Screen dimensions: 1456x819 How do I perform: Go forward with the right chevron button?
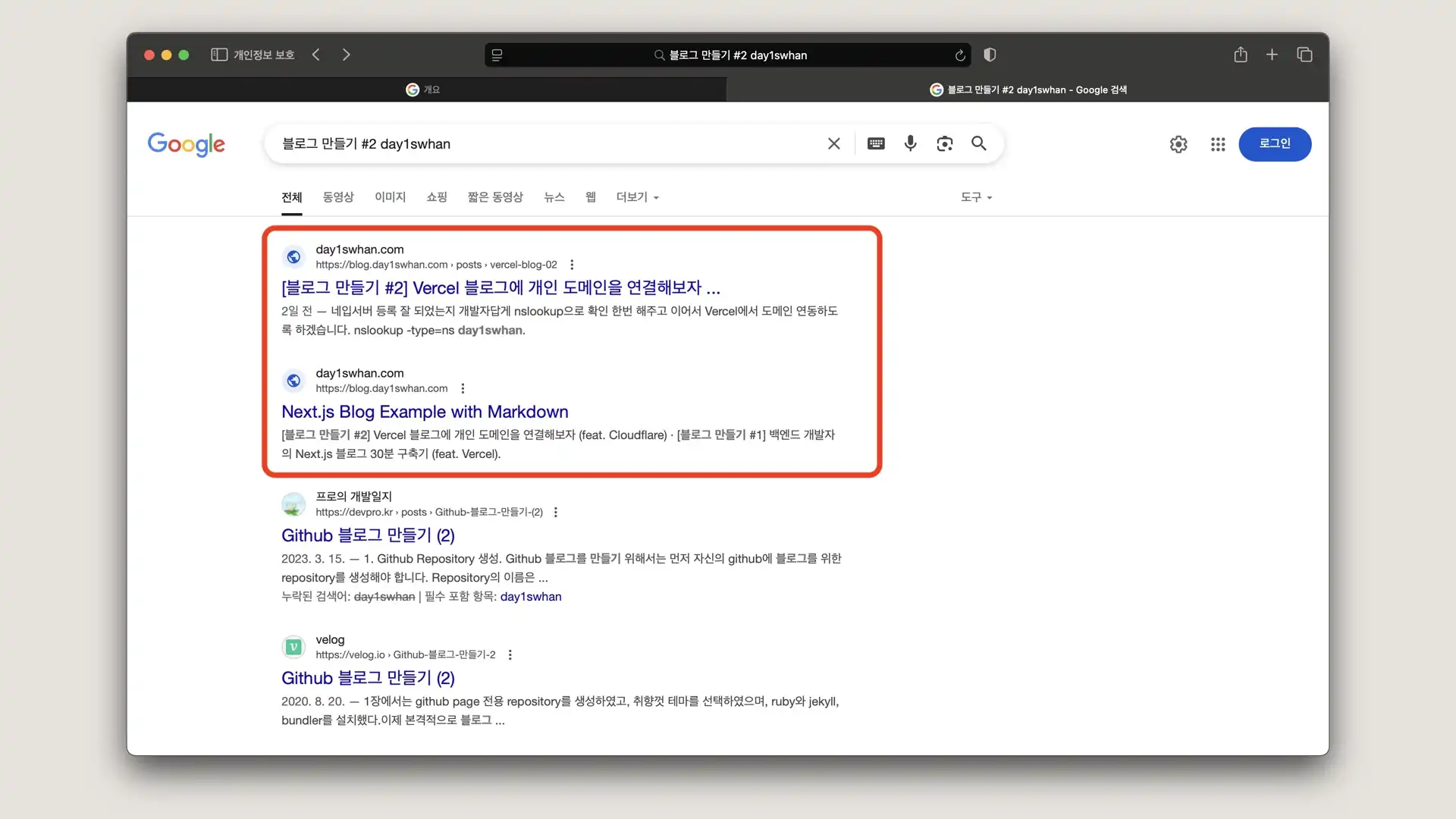tap(347, 55)
